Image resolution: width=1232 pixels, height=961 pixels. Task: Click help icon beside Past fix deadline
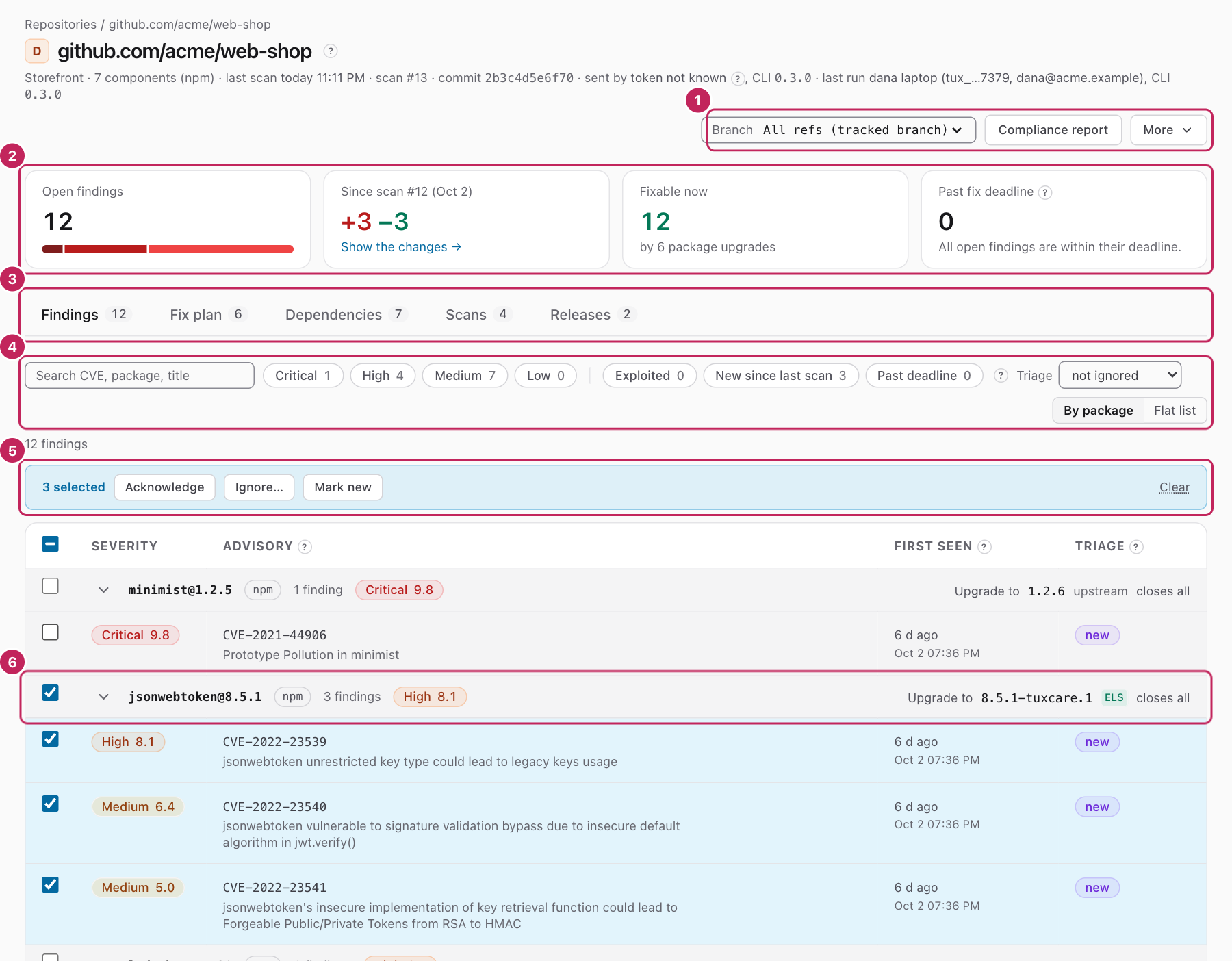(1044, 192)
